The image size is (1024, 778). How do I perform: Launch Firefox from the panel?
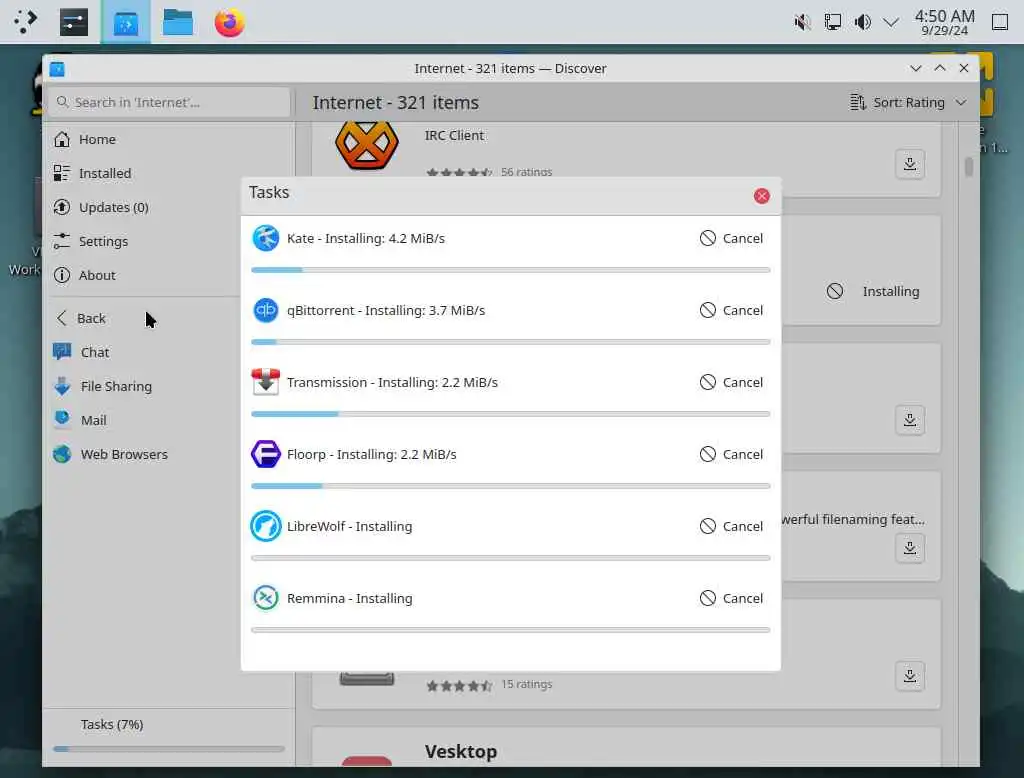pos(229,22)
